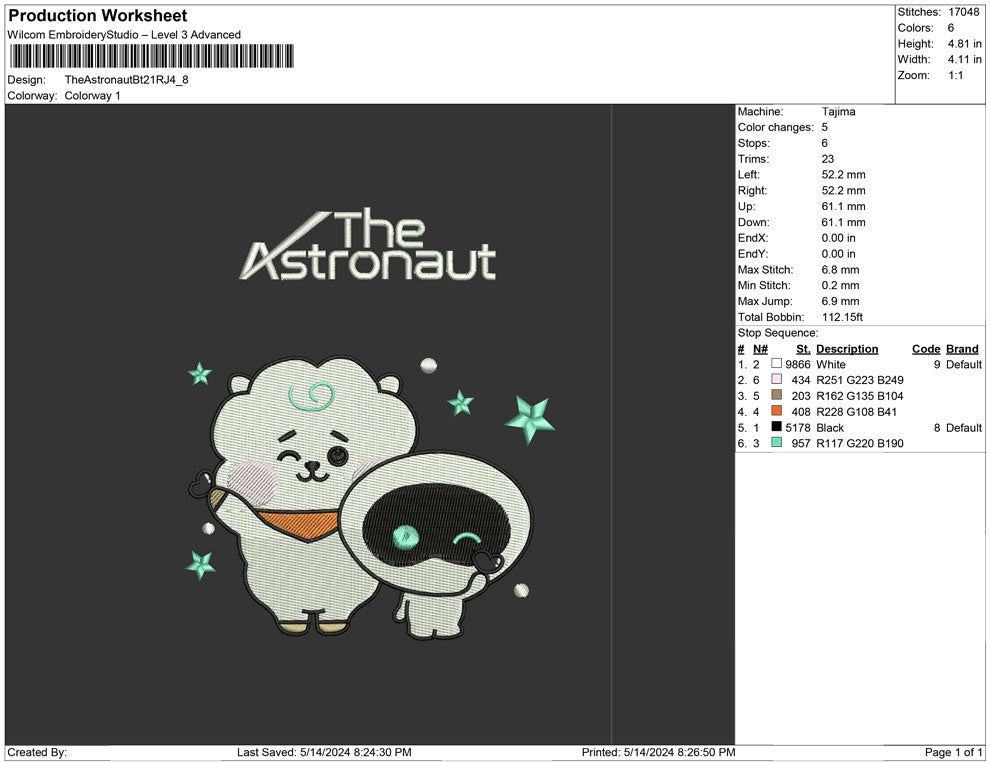Click the up value '61.1 mm'
This screenshot has width=990, height=762.
coord(844,206)
